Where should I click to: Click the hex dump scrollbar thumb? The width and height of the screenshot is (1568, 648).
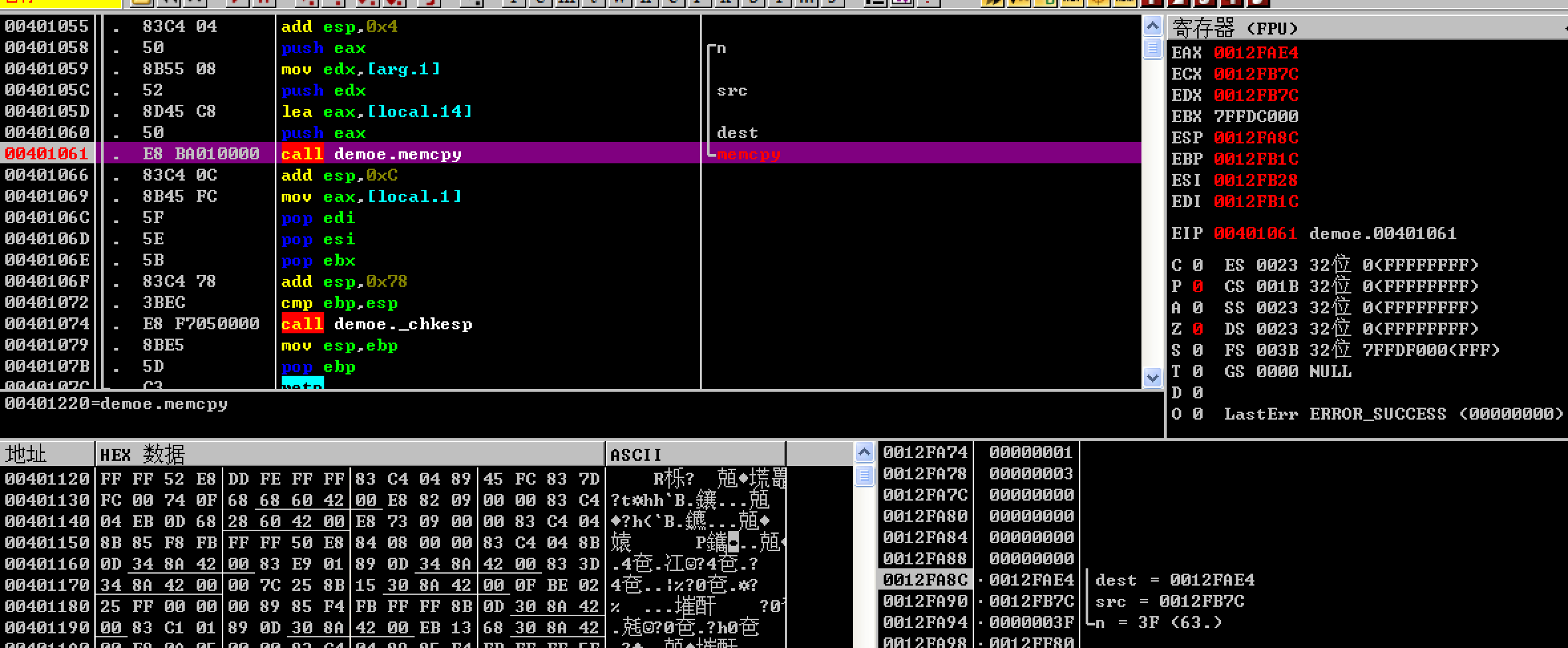click(864, 475)
